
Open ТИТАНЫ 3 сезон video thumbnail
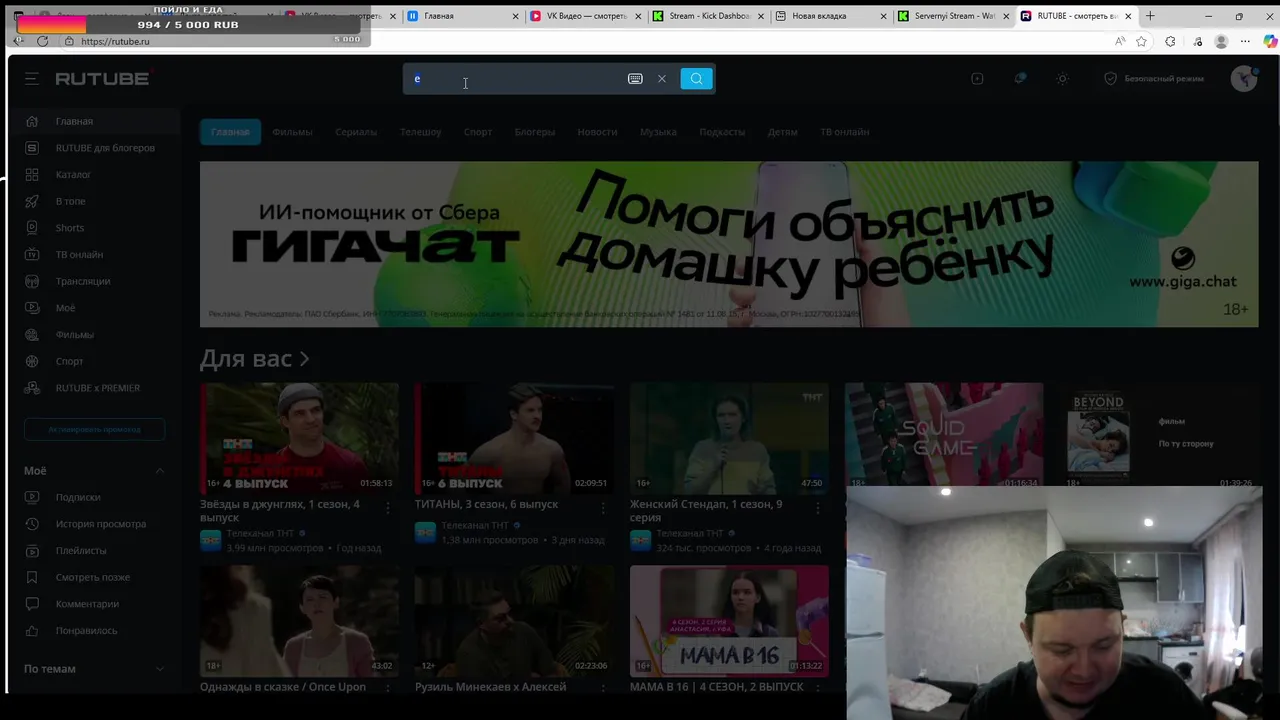pos(514,438)
